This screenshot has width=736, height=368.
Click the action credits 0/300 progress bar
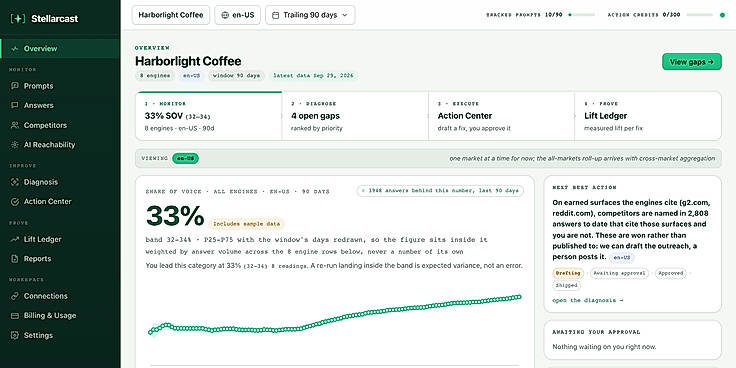click(x=699, y=15)
